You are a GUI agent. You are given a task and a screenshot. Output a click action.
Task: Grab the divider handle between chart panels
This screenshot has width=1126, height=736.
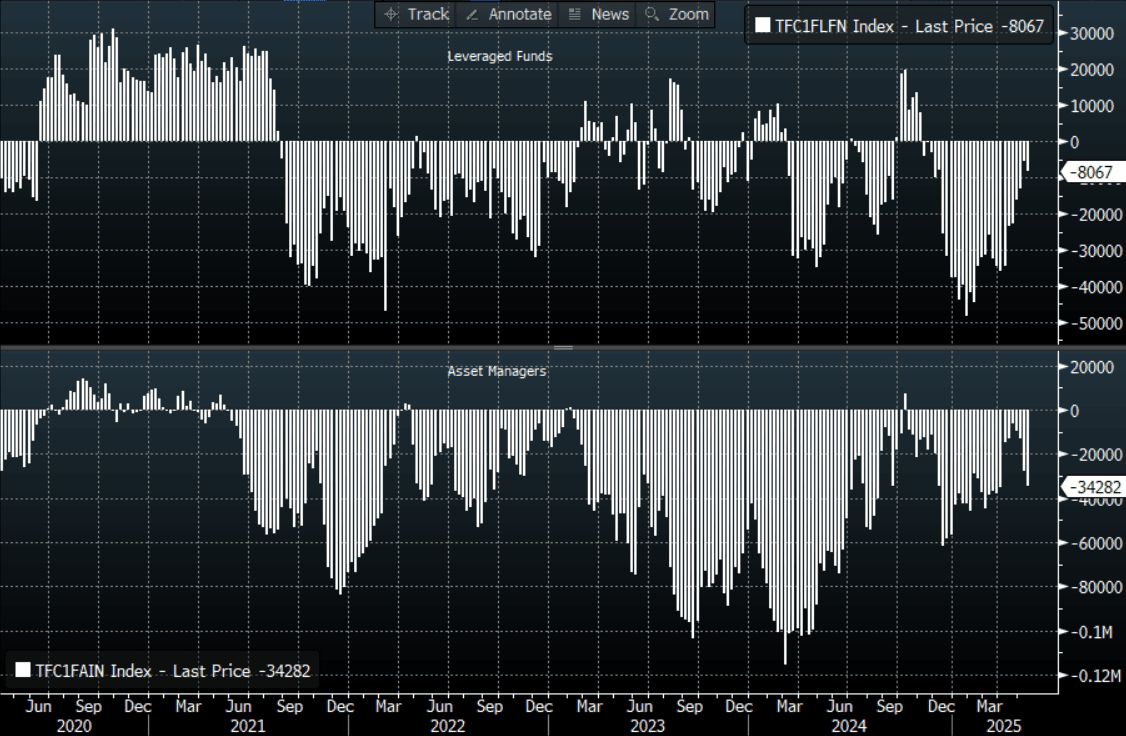(563, 348)
